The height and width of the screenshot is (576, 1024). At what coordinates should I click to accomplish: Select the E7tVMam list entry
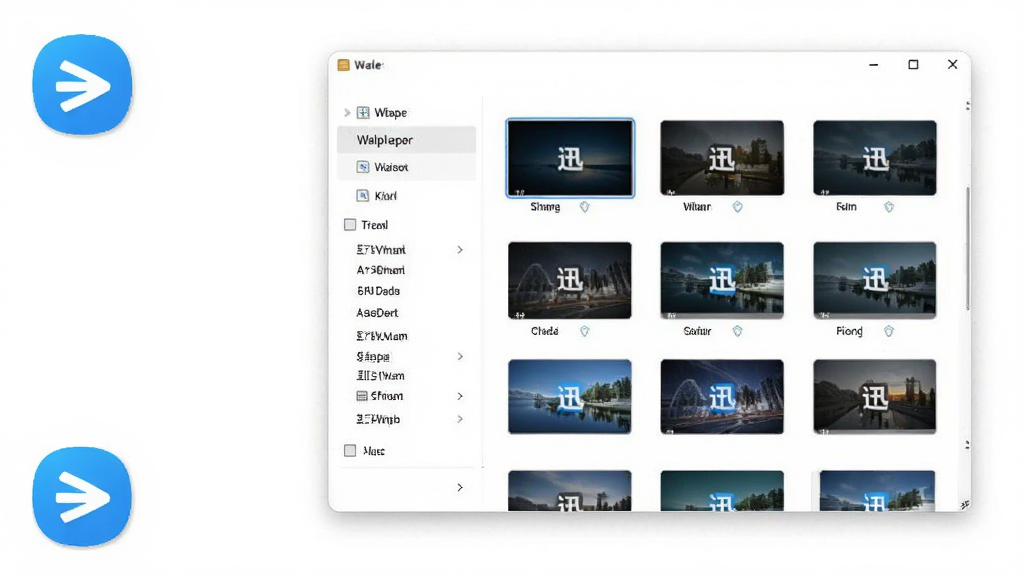pos(382,336)
